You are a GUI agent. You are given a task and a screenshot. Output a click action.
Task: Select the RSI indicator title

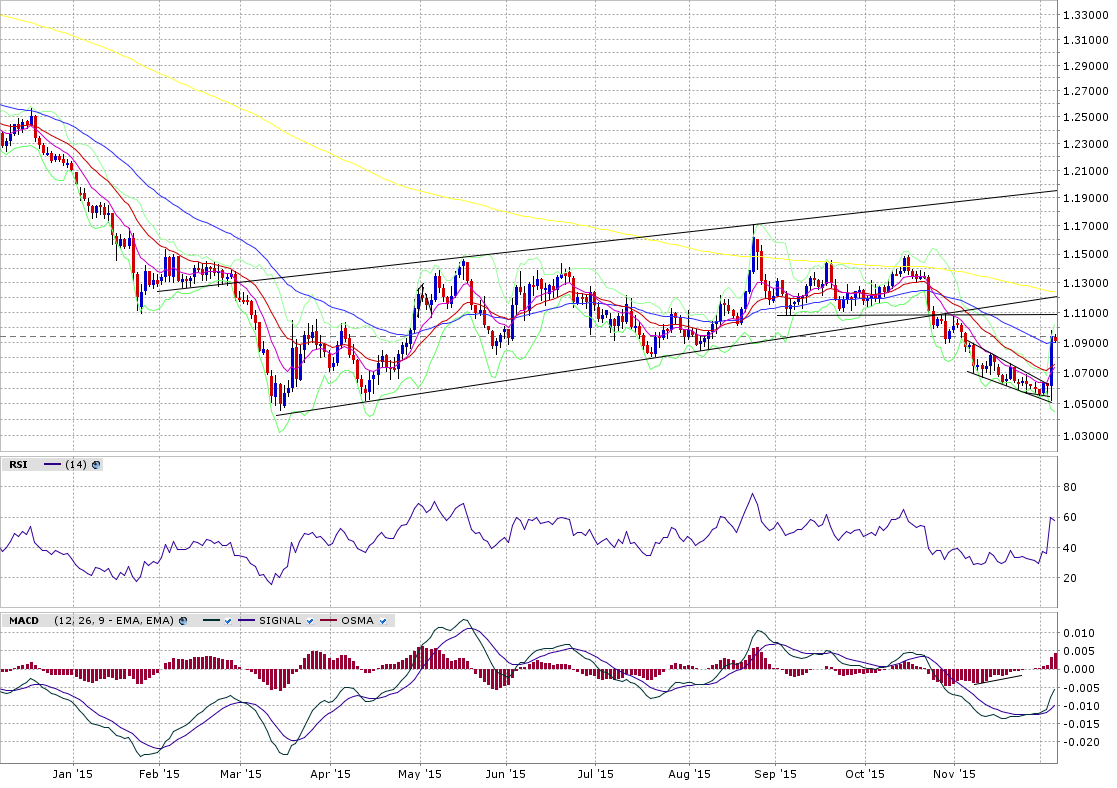[18, 464]
